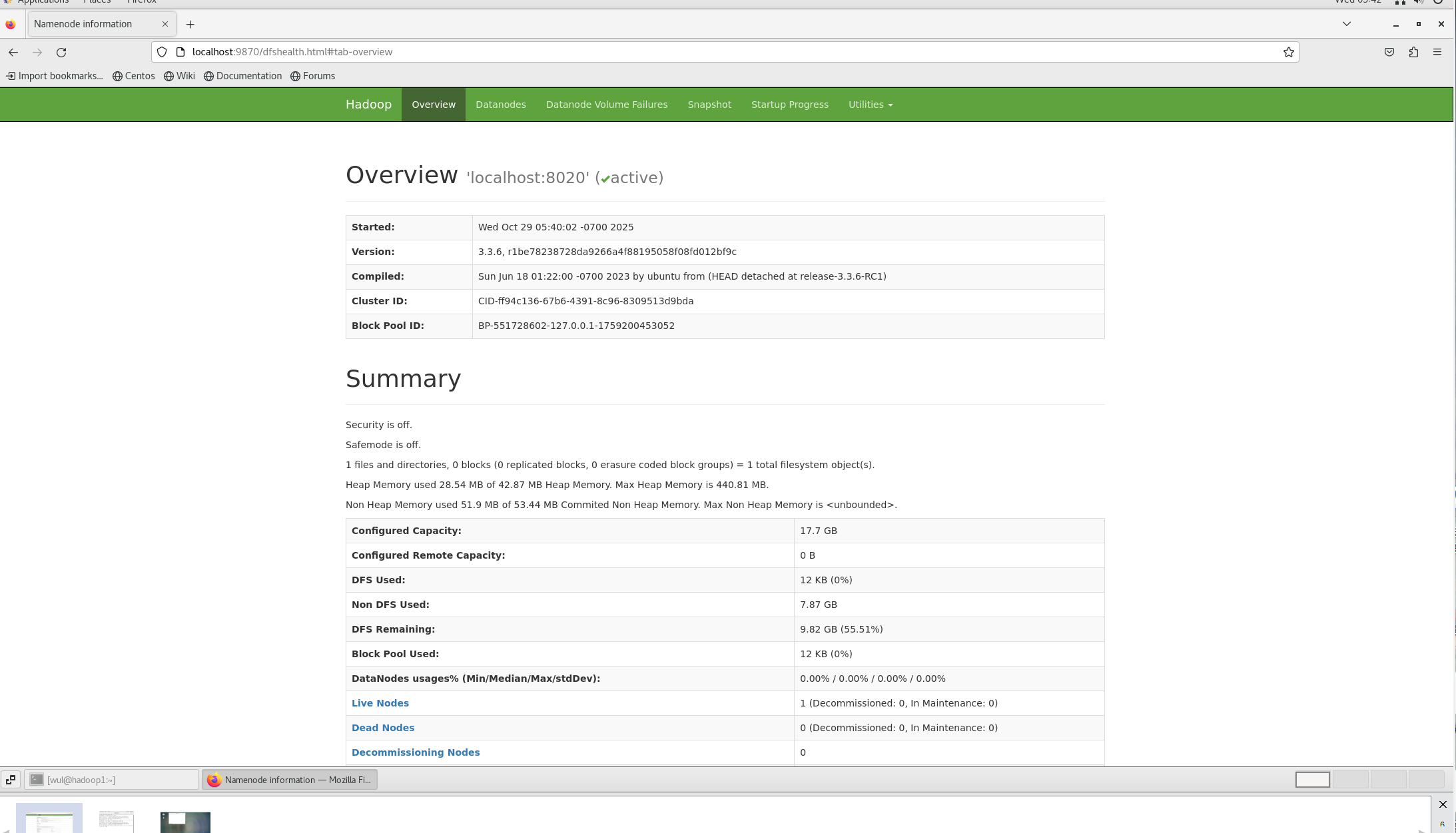Open the second thumbnail in bottom strip

(116, 820)
